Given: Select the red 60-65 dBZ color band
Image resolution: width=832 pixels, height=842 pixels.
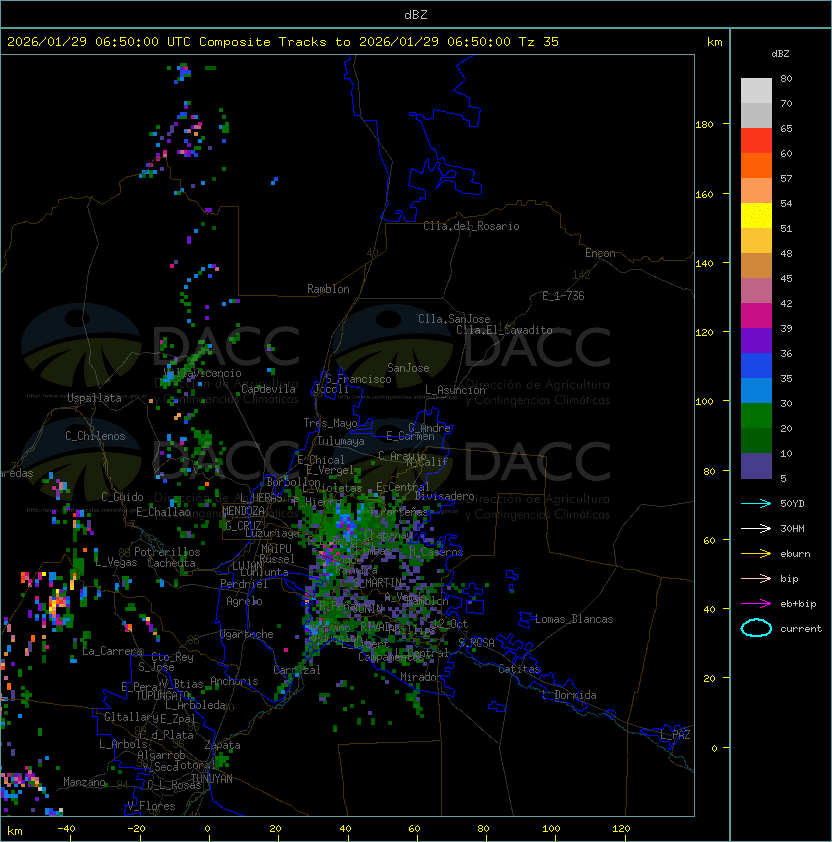Looking at the screenshot, I should (756, 141).
